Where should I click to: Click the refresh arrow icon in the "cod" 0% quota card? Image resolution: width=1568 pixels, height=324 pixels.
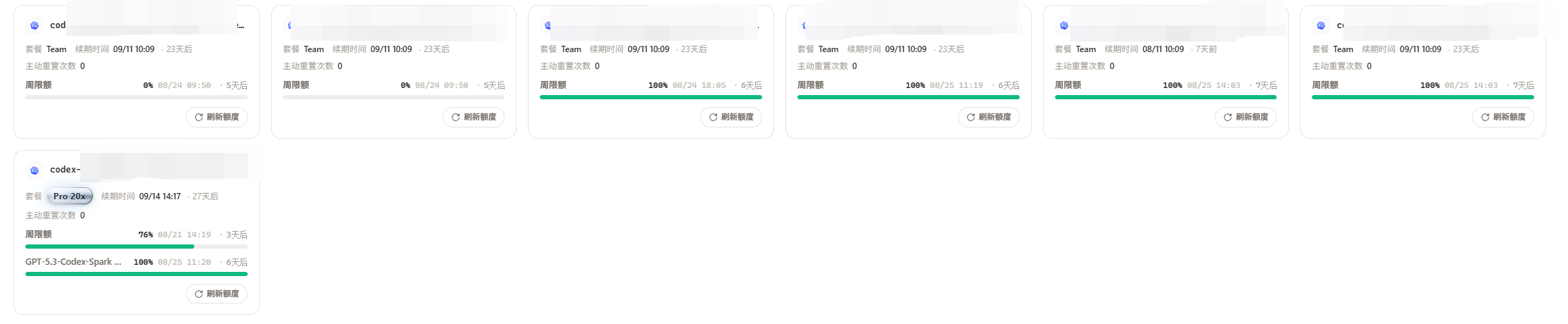point(198,117)
